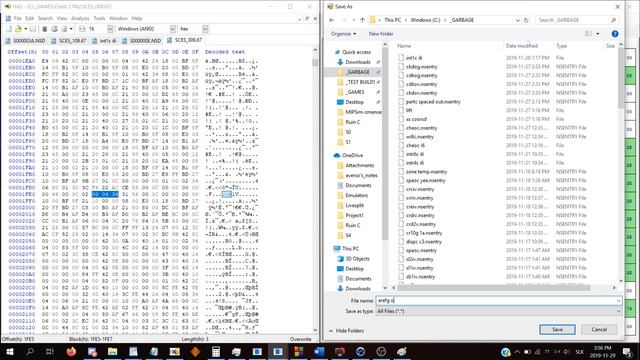Open File Explorer from the taskbar

click(113, 351)
